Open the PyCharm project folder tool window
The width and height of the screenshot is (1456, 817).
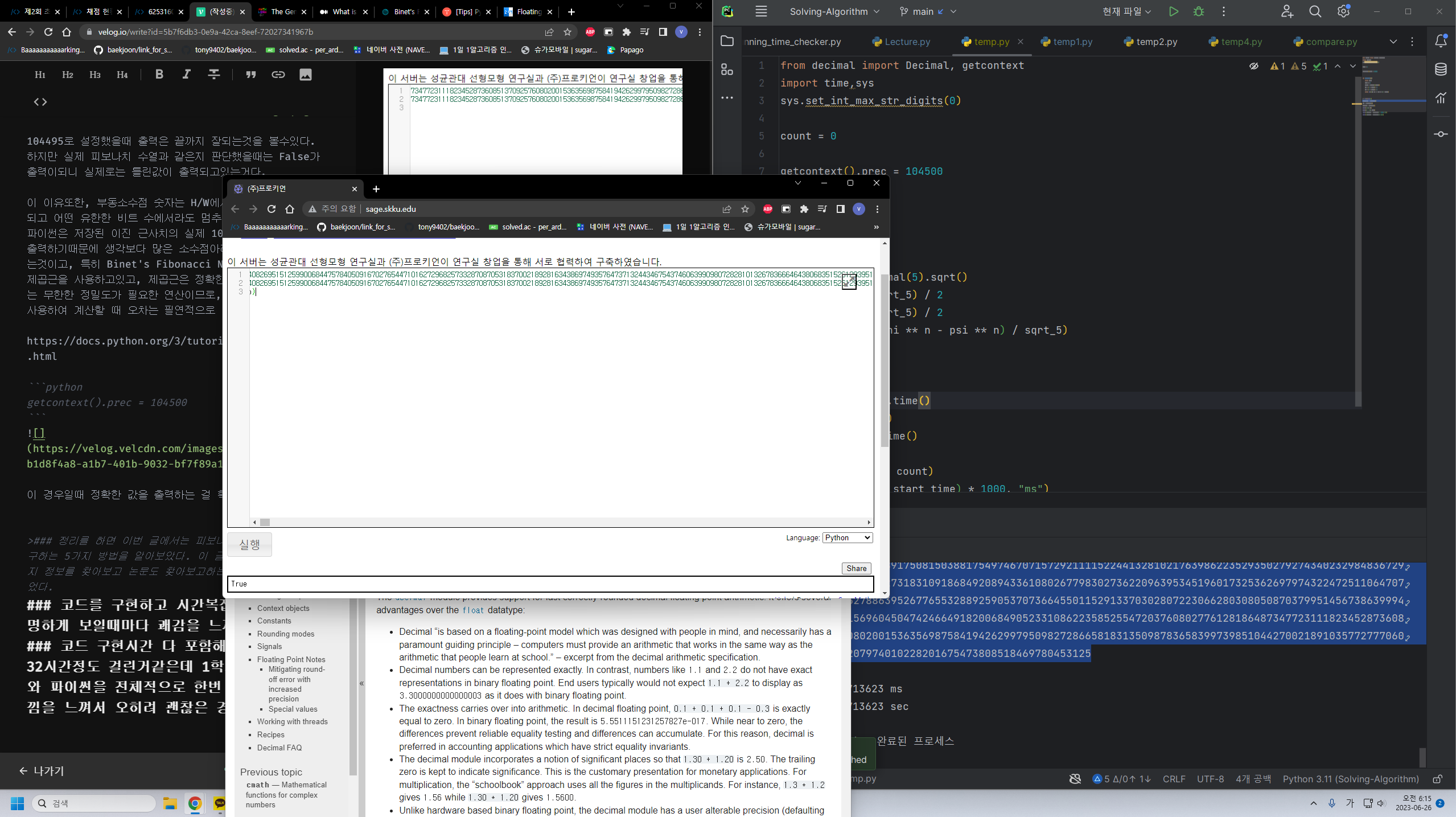tap(727, 41)
